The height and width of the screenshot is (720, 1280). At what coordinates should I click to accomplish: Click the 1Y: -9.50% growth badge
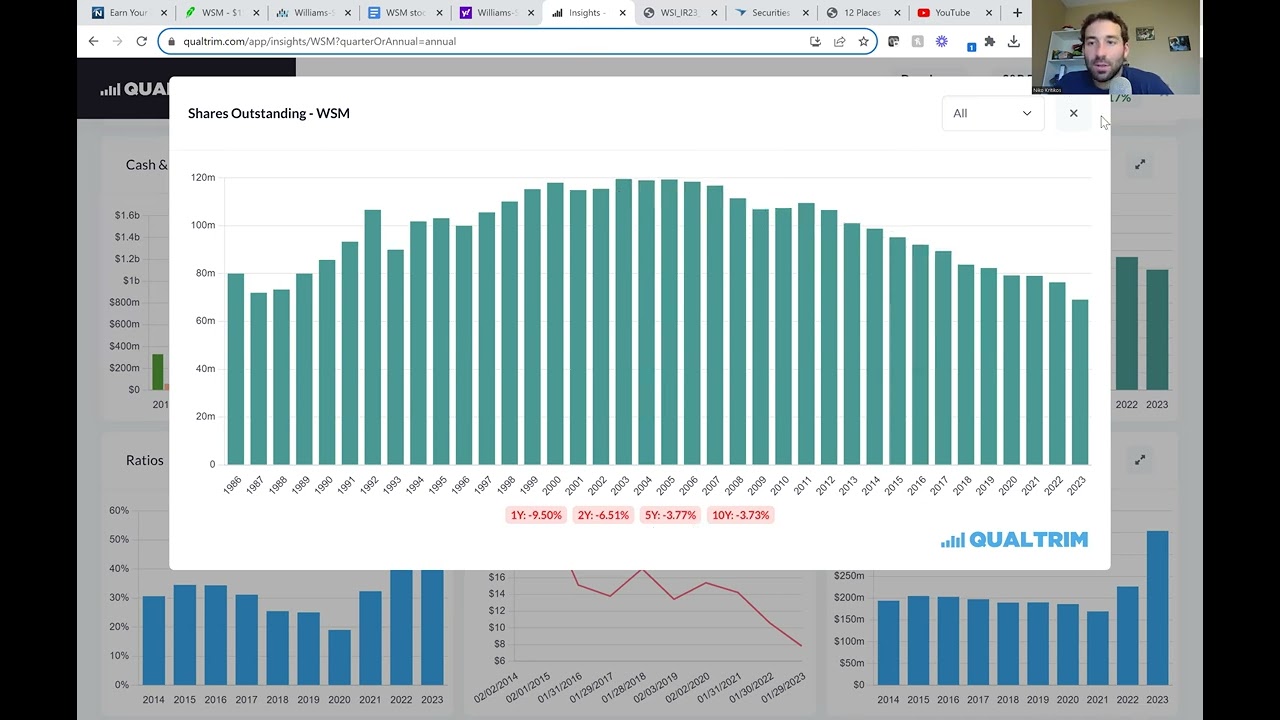point(536,515)
